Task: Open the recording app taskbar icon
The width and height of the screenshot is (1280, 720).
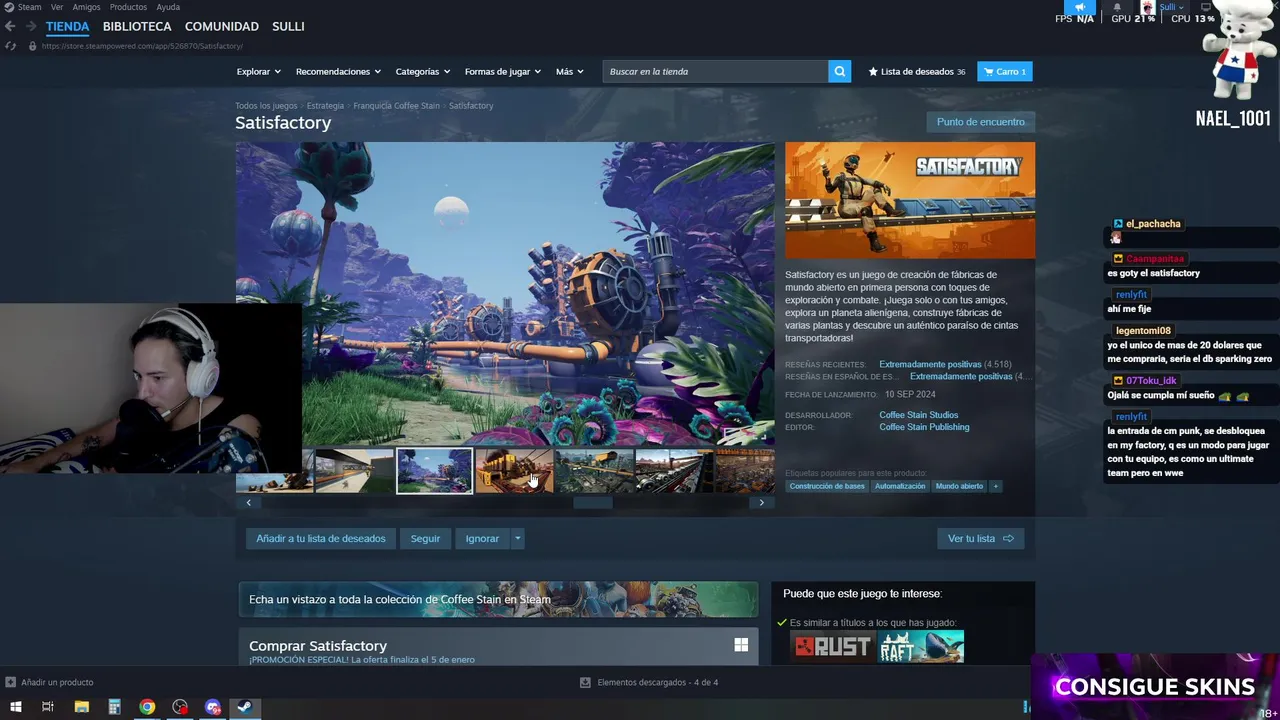Action: (x=180, y=707)
